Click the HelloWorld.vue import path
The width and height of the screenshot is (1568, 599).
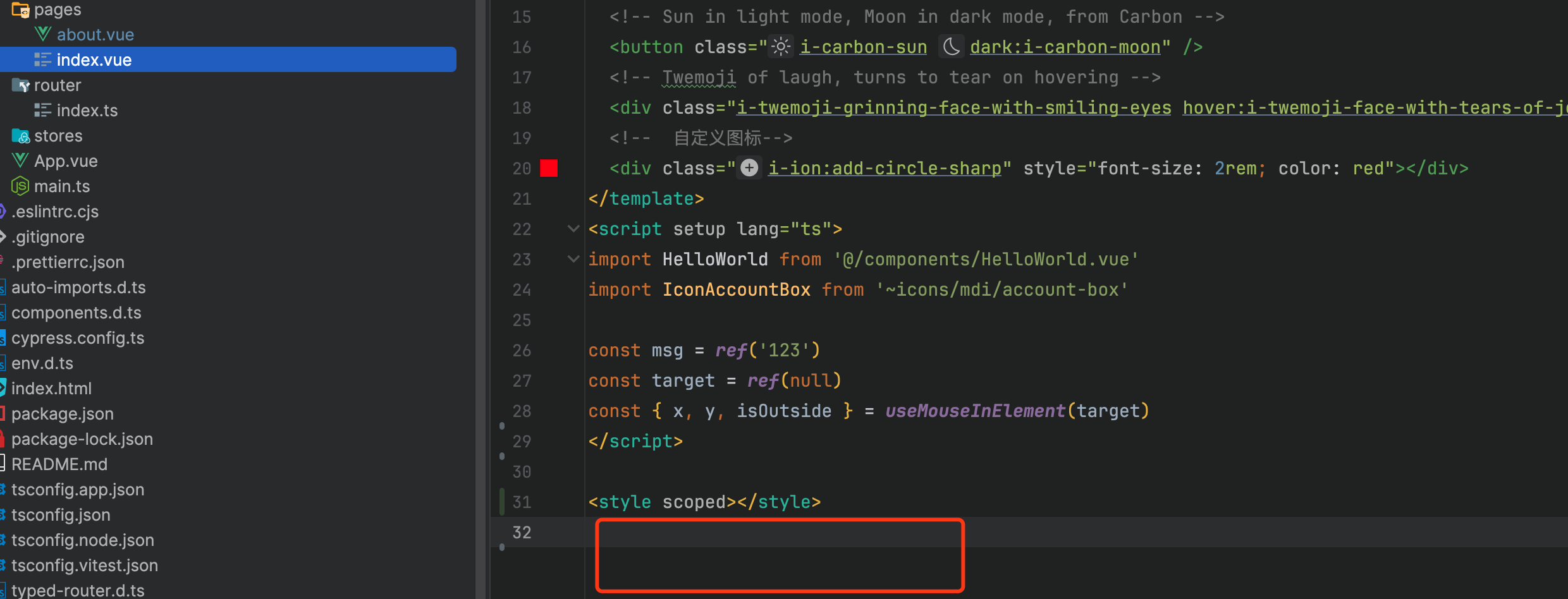click(986, 259)
